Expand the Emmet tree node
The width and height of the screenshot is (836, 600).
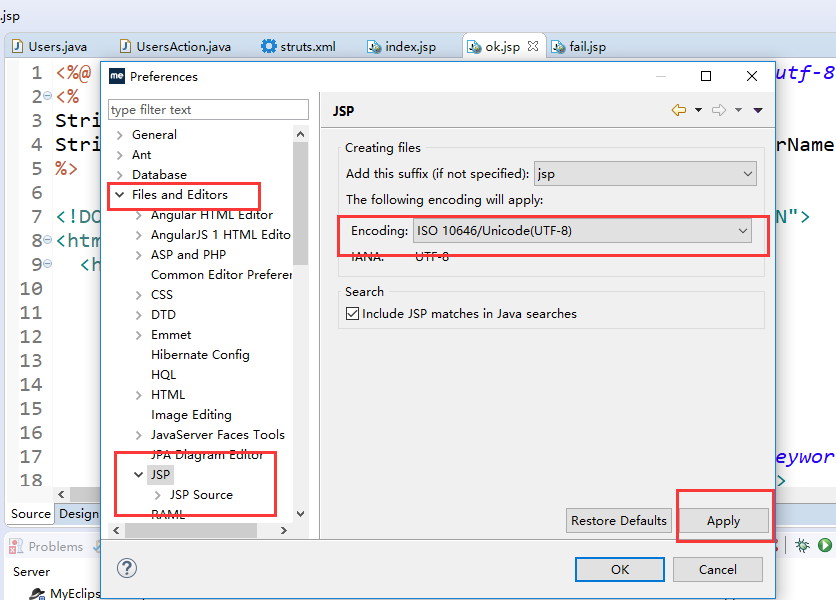coord(139,335)
